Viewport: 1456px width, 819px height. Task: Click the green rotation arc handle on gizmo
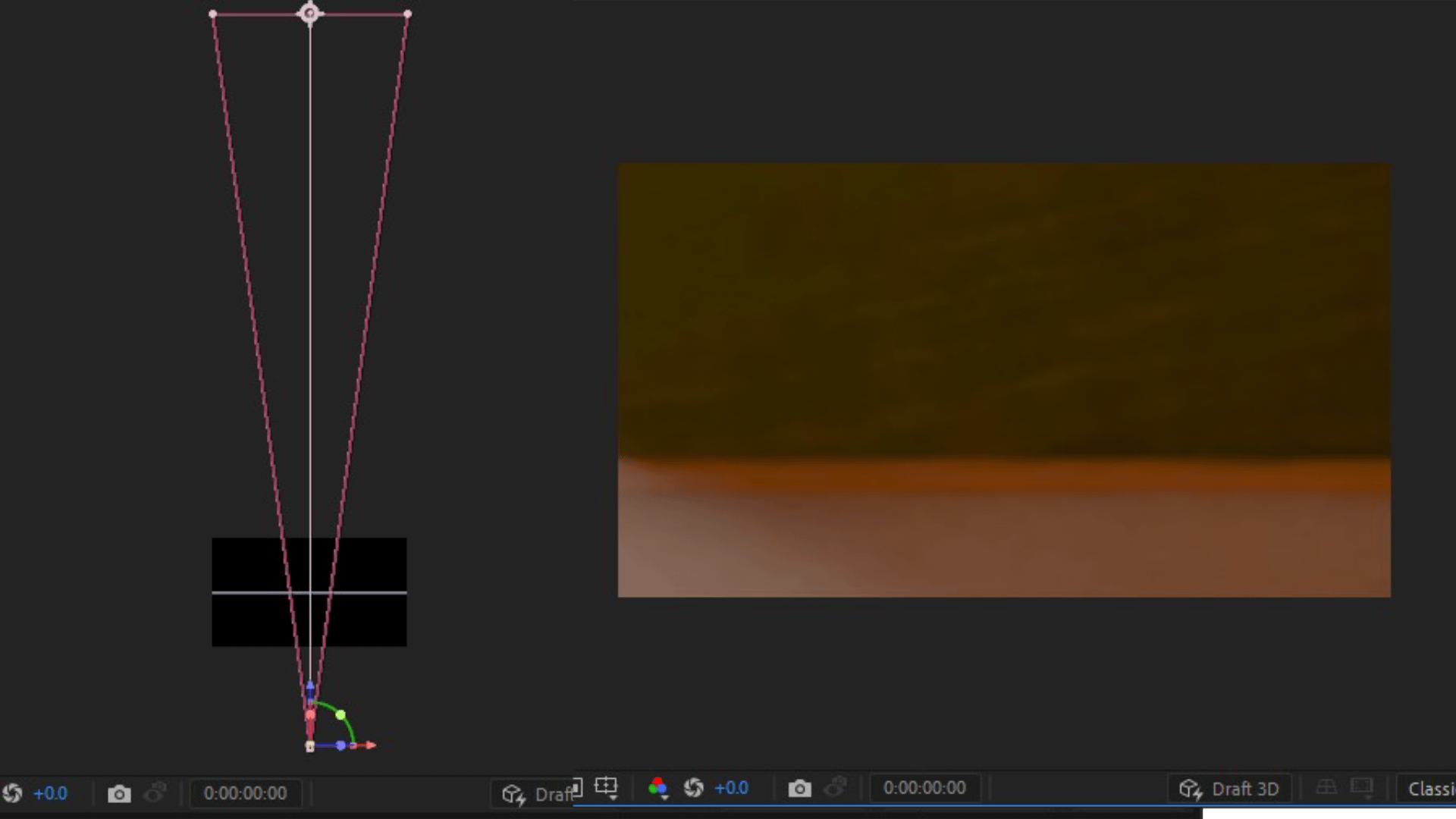[340, 715]
